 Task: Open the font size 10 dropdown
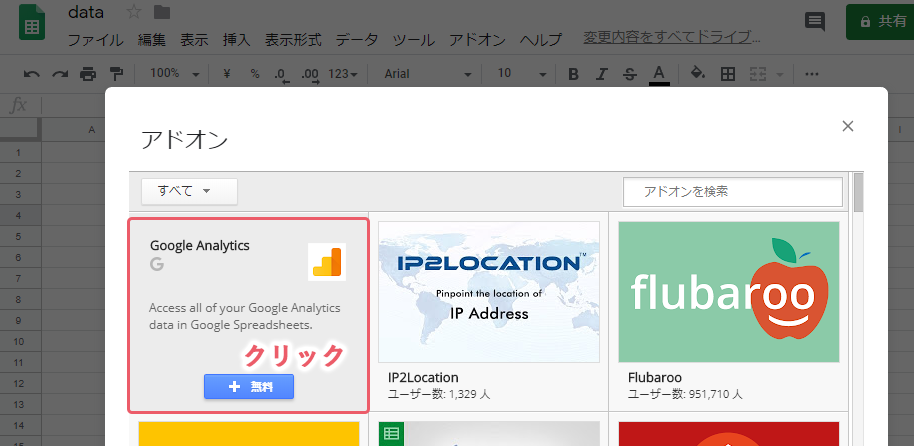pyautogui.click(x=522, y=74)
